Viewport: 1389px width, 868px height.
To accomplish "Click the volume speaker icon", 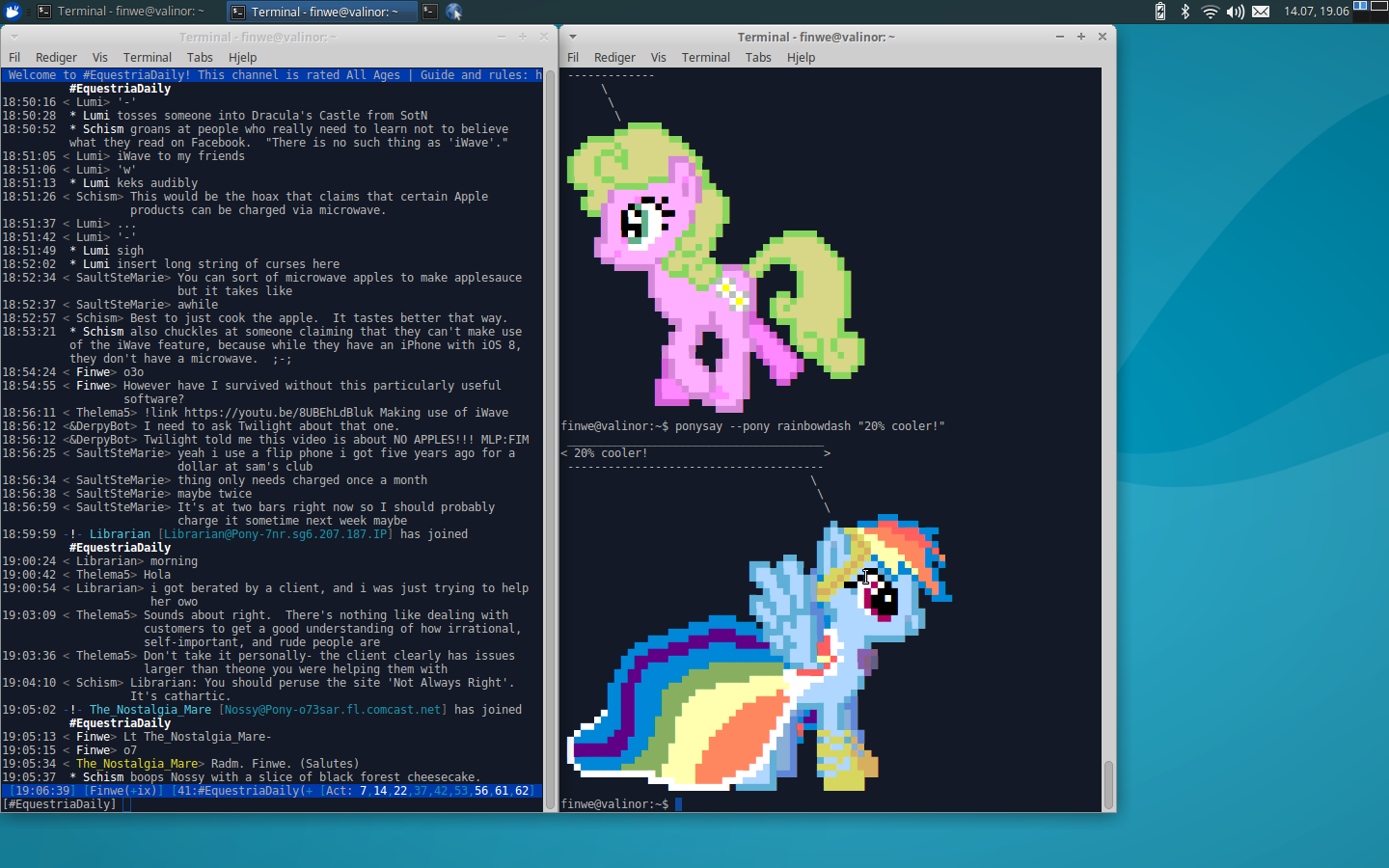I will tap(1235, 12).
